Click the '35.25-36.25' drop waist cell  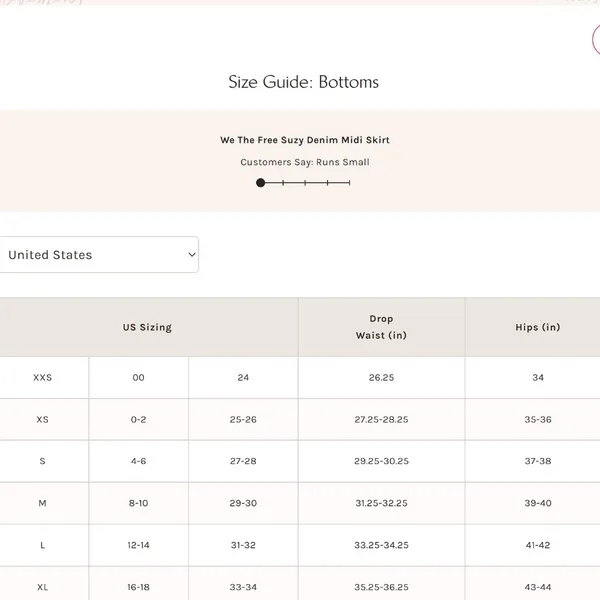coord(382,584)
